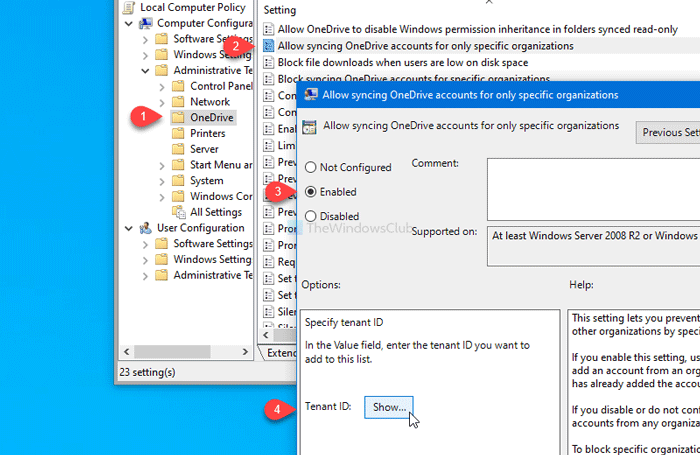Click the tree pane horizontal scrollbar thumb
Viewport: 700px width, 455px height.
point(172,352)
